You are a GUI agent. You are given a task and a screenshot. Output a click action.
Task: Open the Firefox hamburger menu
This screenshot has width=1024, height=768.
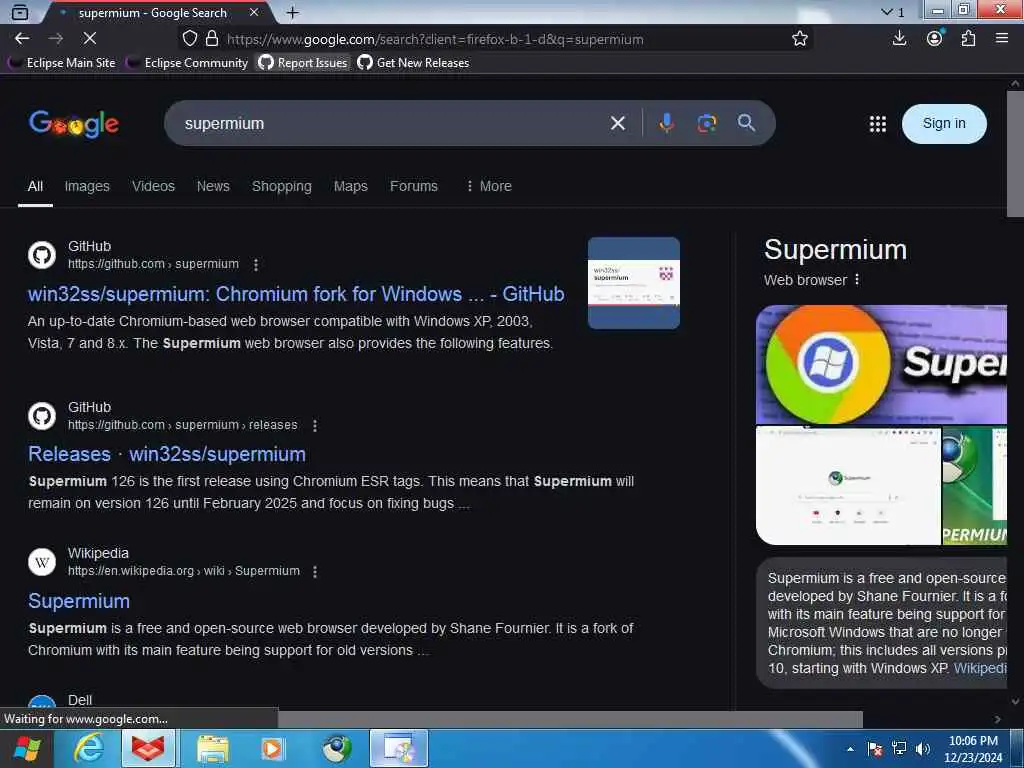pyautogui.click(x=1002, y=39)
